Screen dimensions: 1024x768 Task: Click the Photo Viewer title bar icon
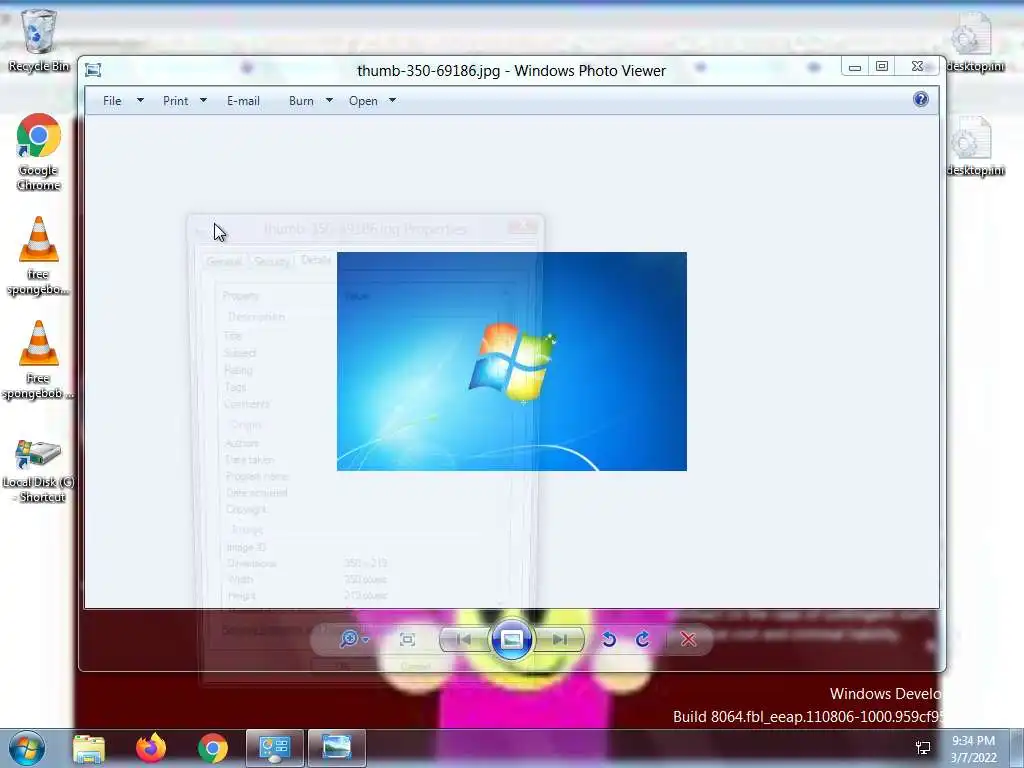(93, 70)
